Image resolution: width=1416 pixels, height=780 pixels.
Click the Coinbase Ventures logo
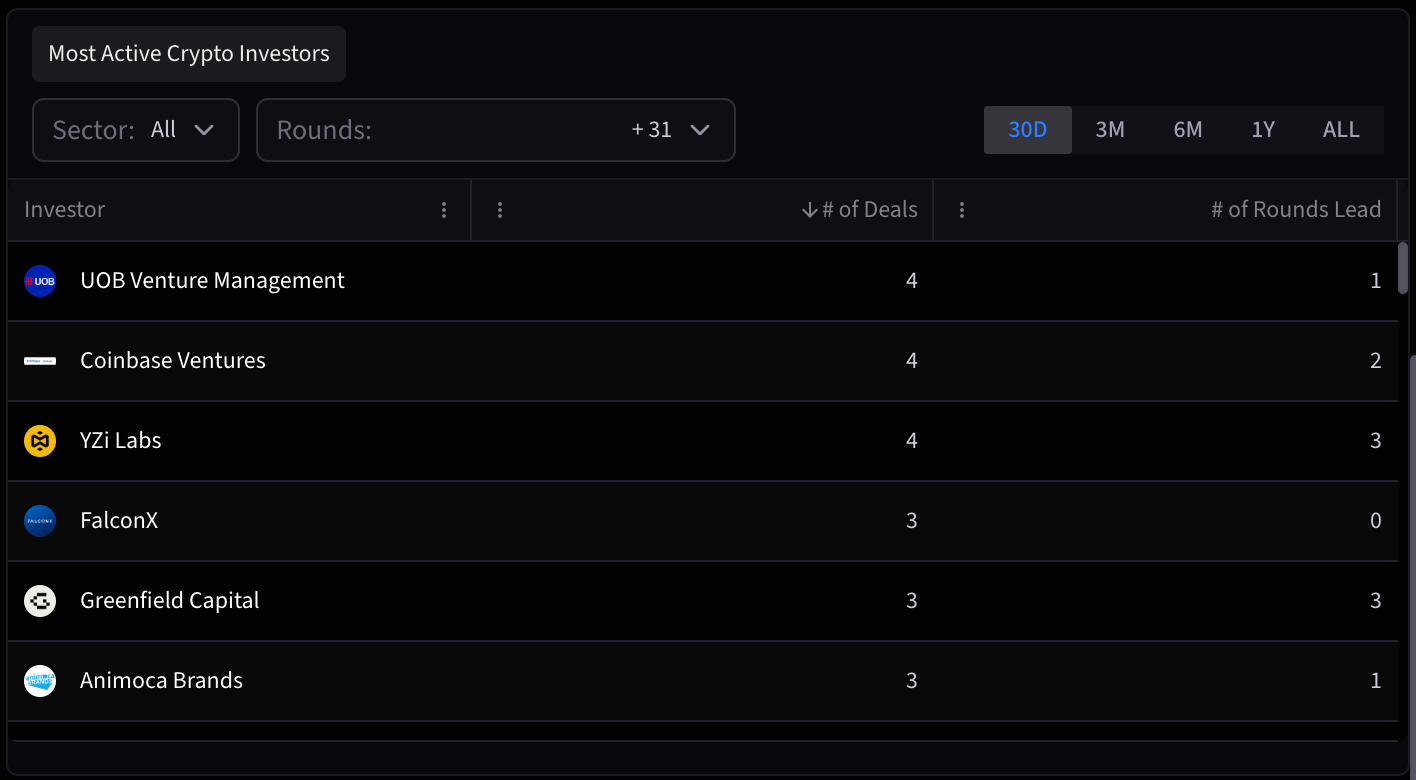click(x=40, y=361)
